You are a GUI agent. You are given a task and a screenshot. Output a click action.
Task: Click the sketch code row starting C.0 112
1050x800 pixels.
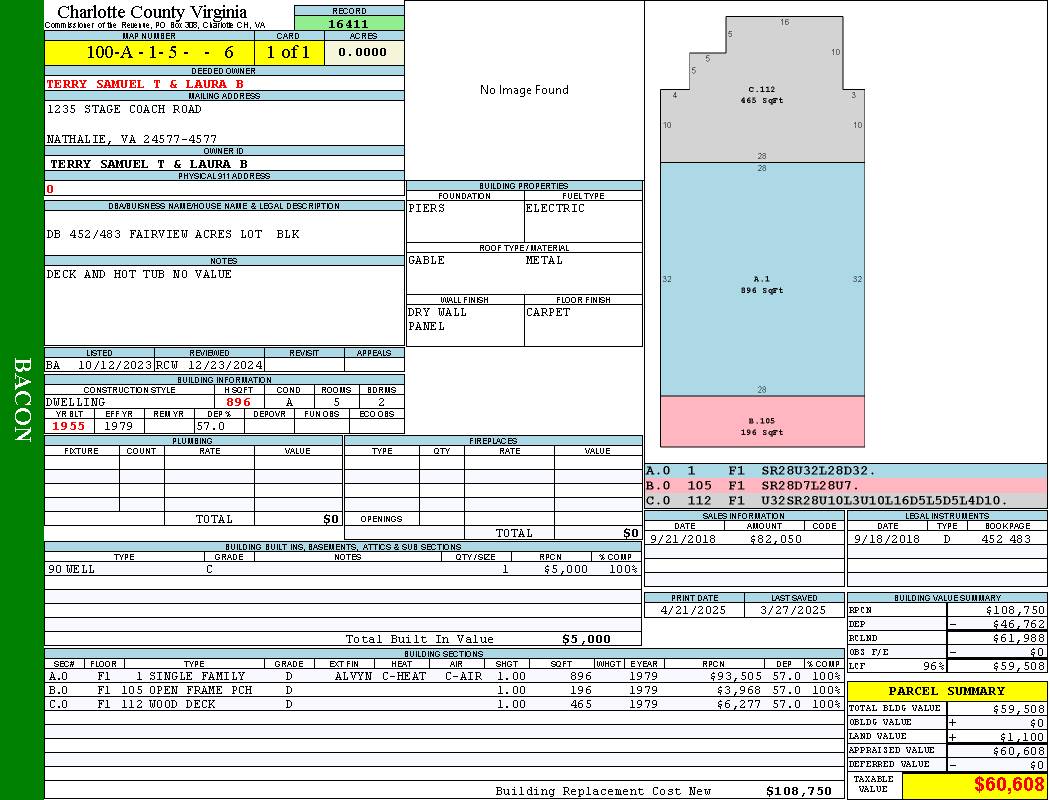coord(846,501)
